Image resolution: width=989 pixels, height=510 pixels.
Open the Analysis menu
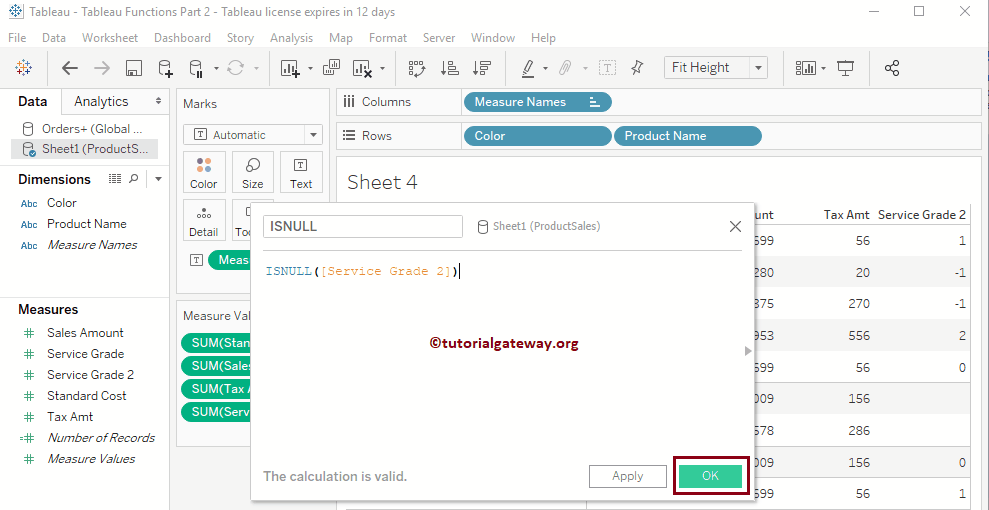[291, 38]
